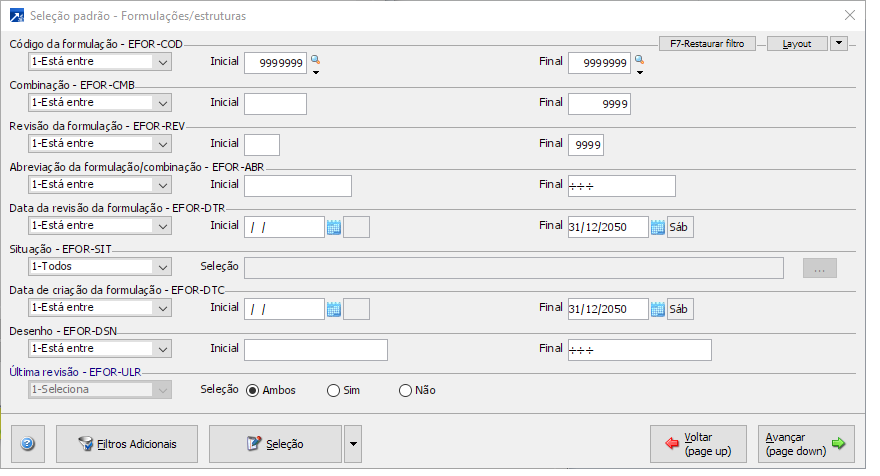Expand the arrow next to Seleção button
880x476 pixels.
coord(352,444)
